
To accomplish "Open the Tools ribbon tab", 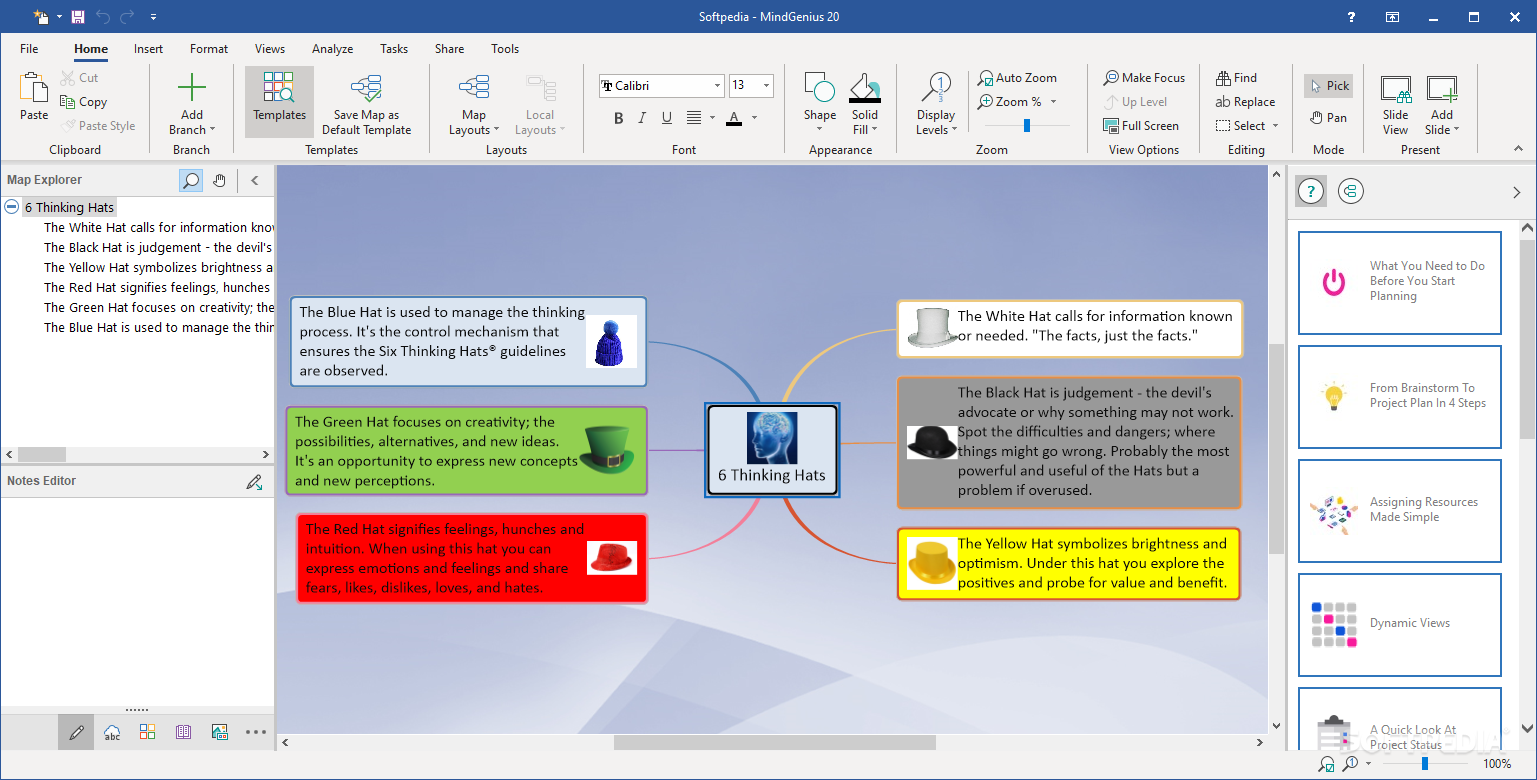I will (505, 49).
